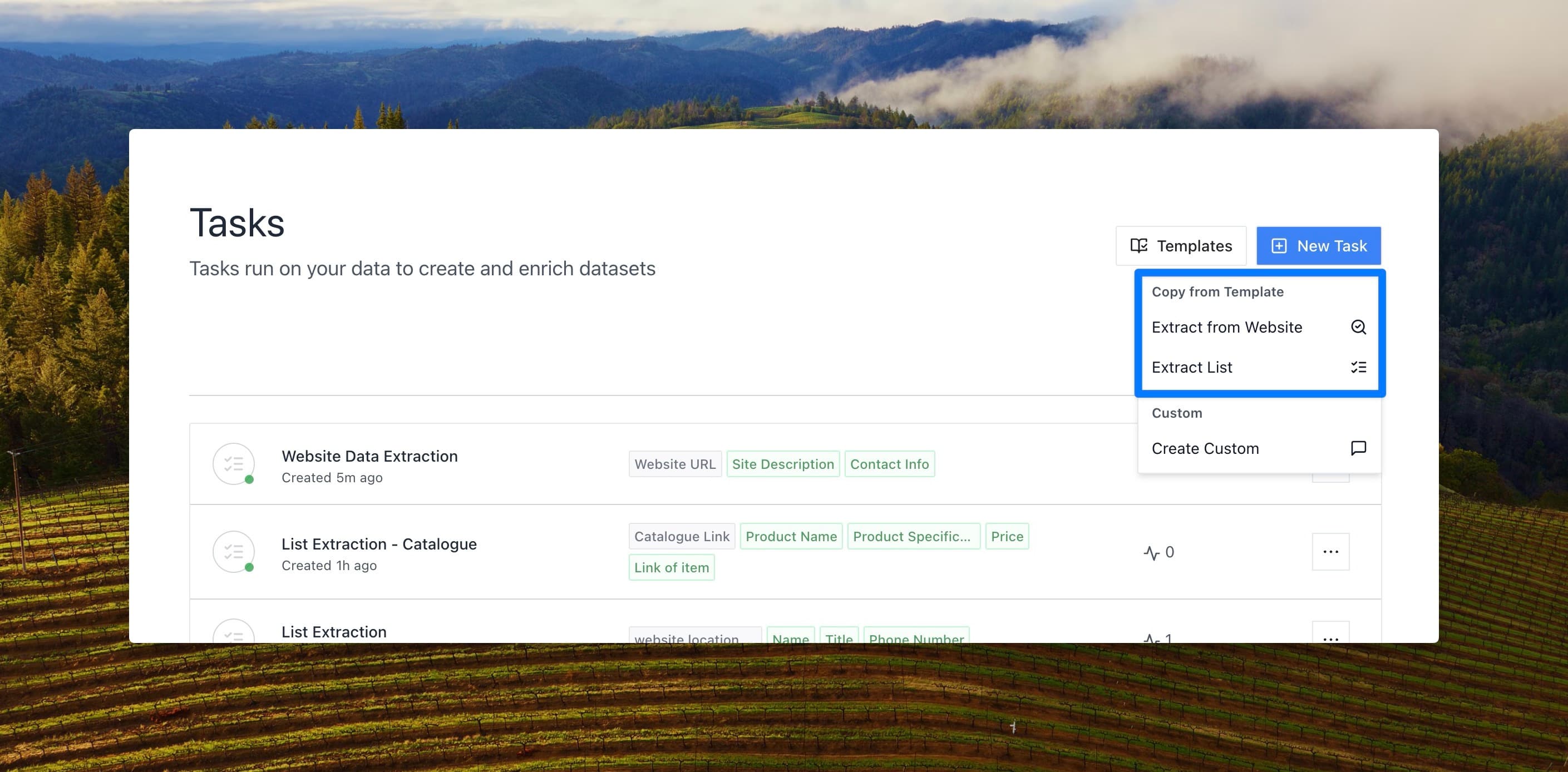This screenshot has width=1568, height=772.
Task: Click the New Task button
Action: pyautogui.click(x=1318, y=246)
